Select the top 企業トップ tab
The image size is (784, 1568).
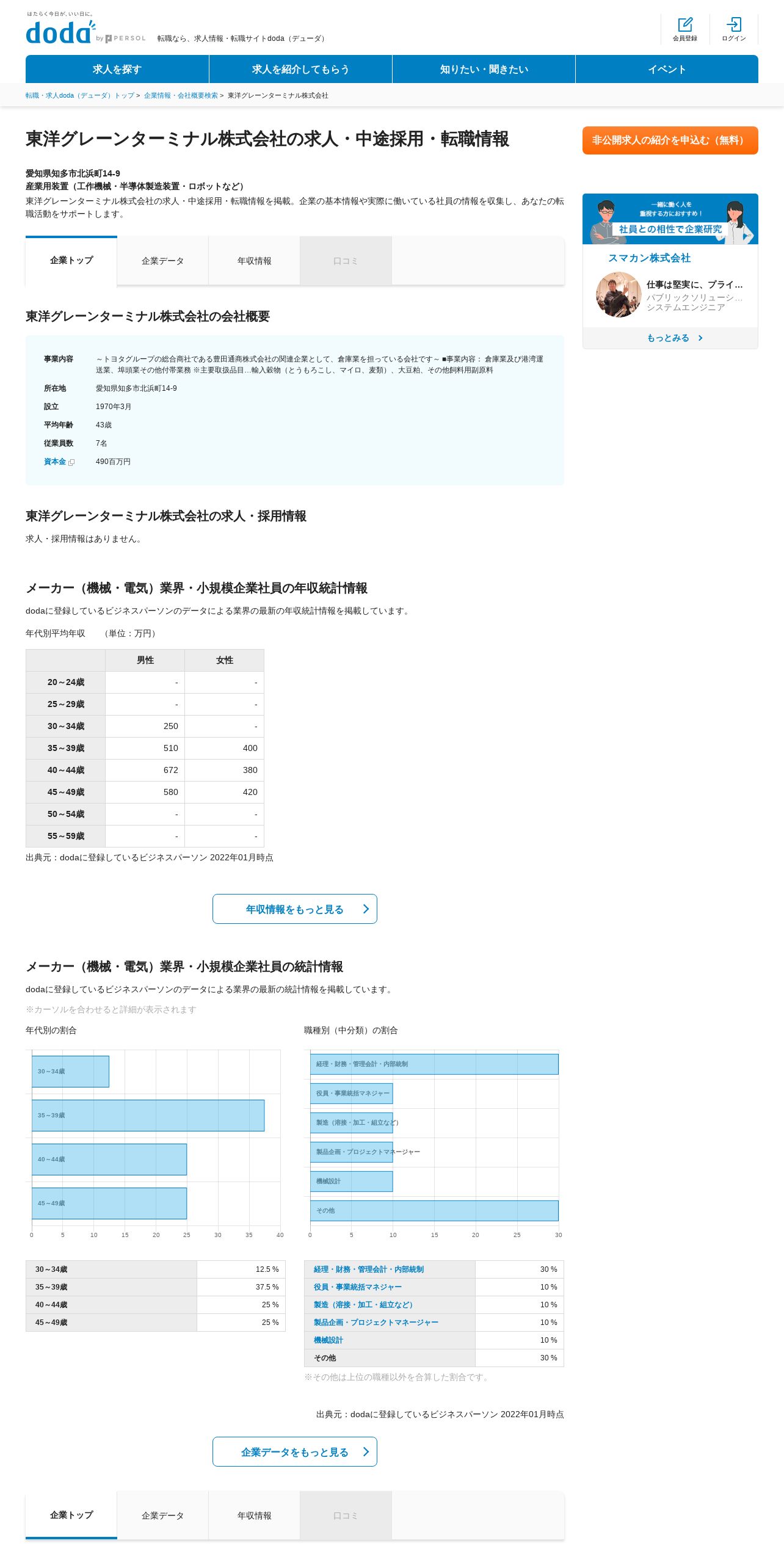click(x=71, y=261)
